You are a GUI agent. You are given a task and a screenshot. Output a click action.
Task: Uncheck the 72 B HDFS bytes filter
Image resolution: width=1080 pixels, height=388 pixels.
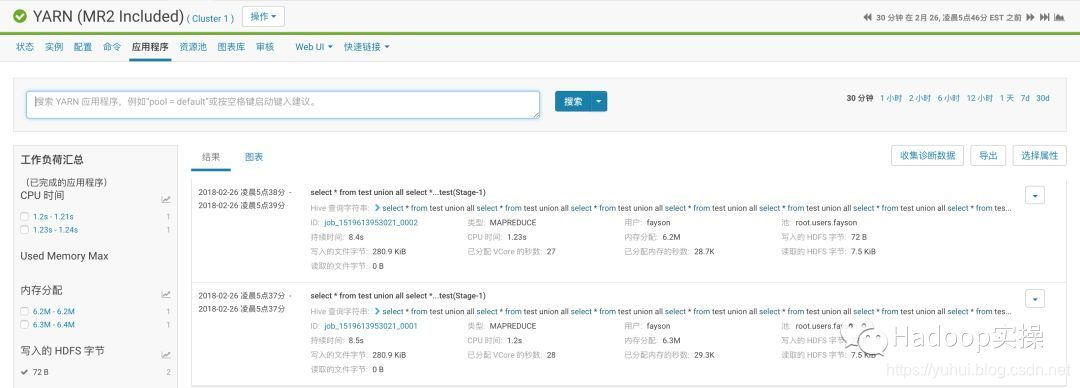pyautogui.click(x=25, y=372)
